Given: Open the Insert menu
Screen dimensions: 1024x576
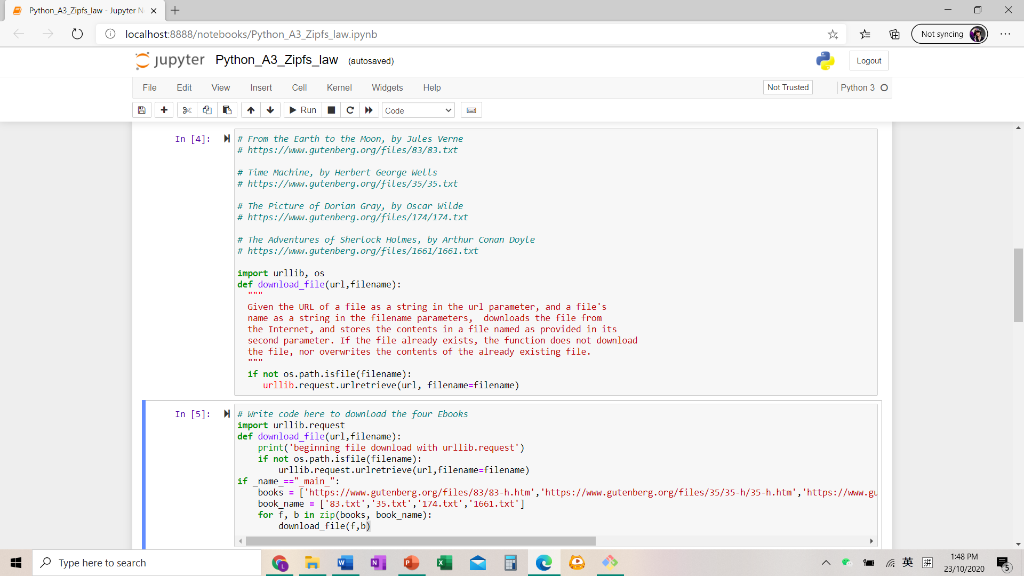Looking at the screenshot, I should pos(261,88).
